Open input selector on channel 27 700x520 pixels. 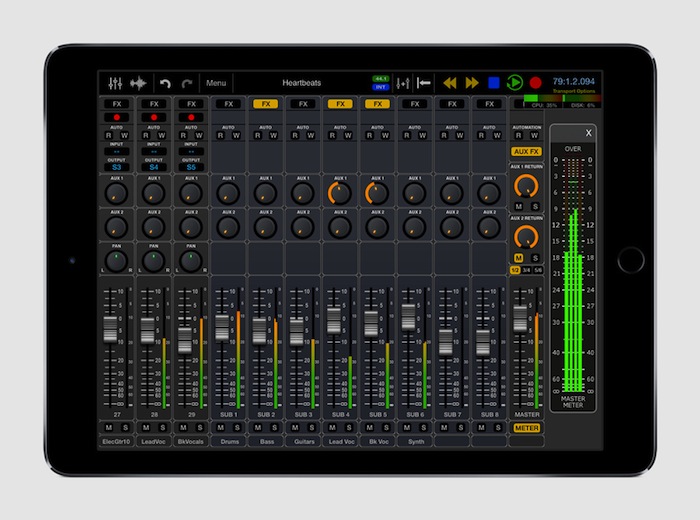(x=117, y=152)
